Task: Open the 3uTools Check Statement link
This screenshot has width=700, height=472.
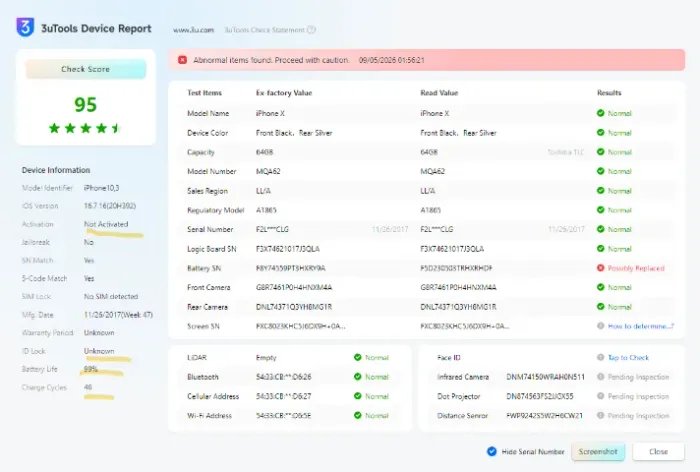Action: pyautogui.click(x=264, y=30)
